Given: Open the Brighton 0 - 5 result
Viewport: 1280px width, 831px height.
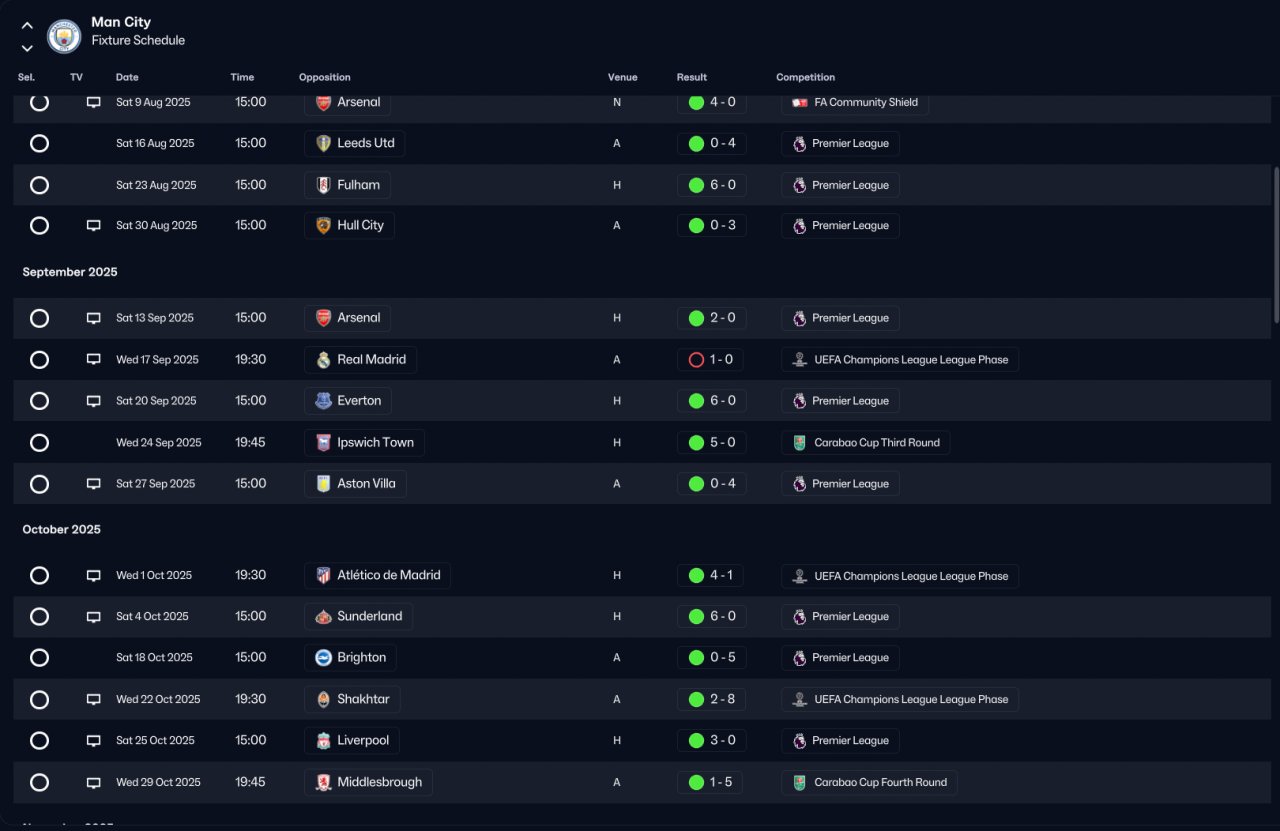Looking at the screenshot, I should 712,658.
